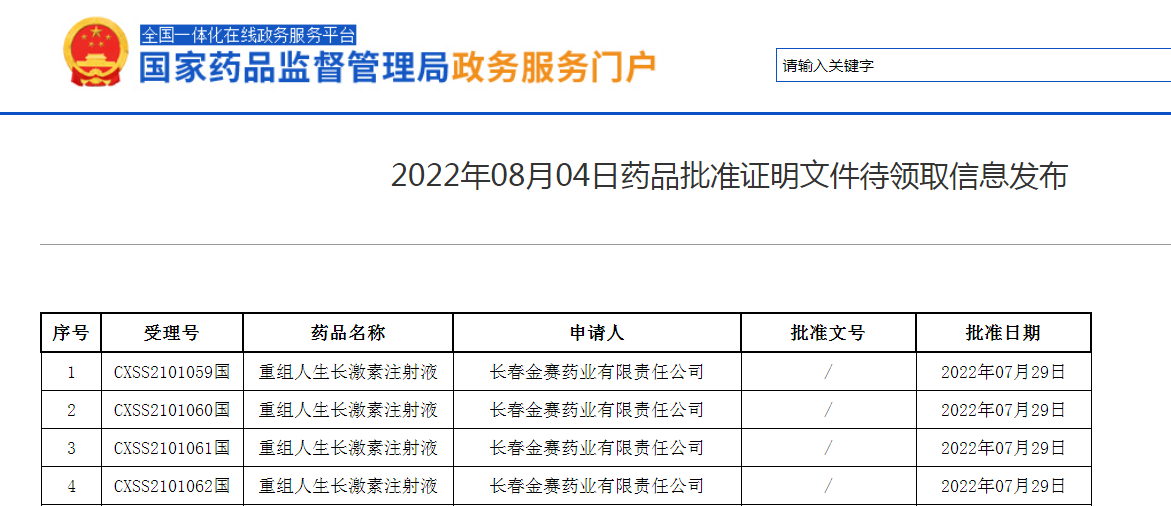This screenshot has height=506, width=1171.
Task: Open 国家药品监督管理局政务服务门户 site title
Action: coord(398,69)
